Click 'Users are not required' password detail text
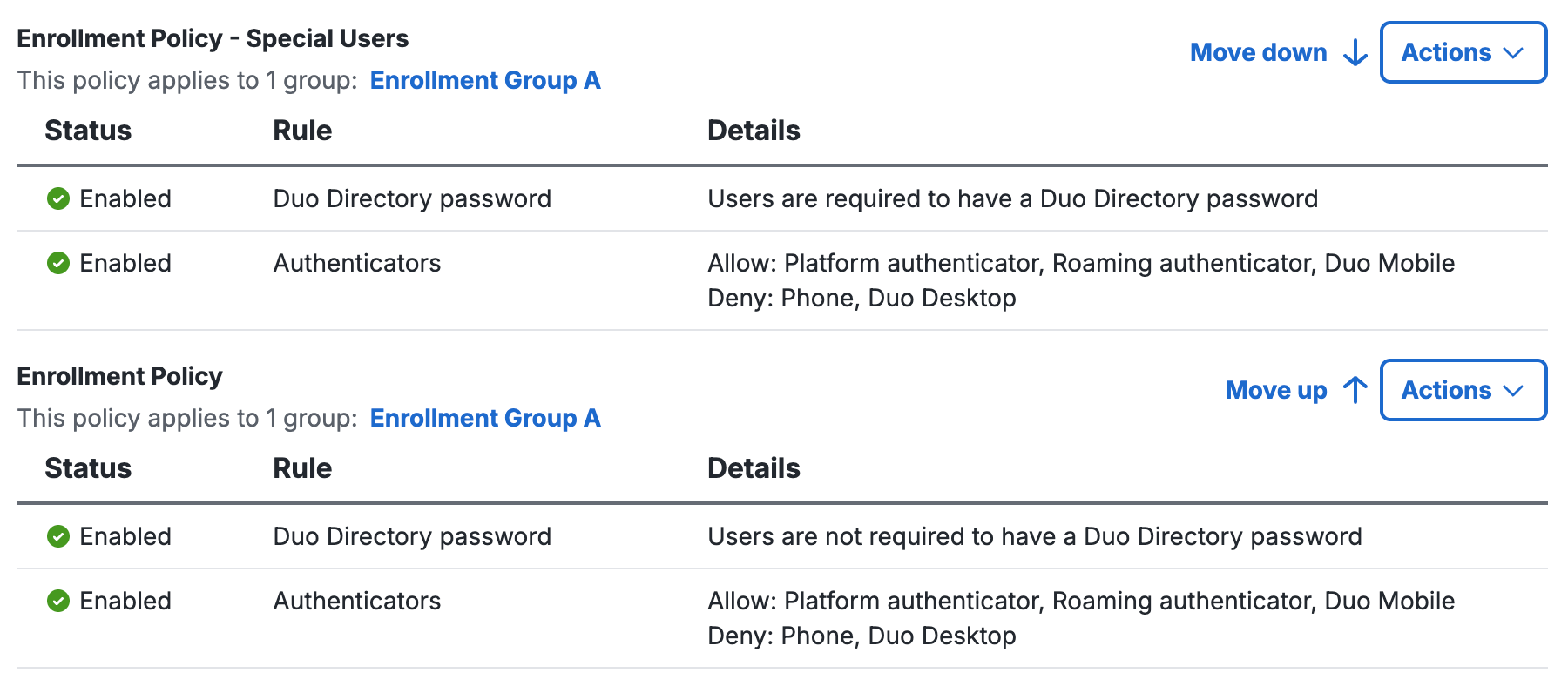This screenshot has height=686, width=1568. point(1034,536)
